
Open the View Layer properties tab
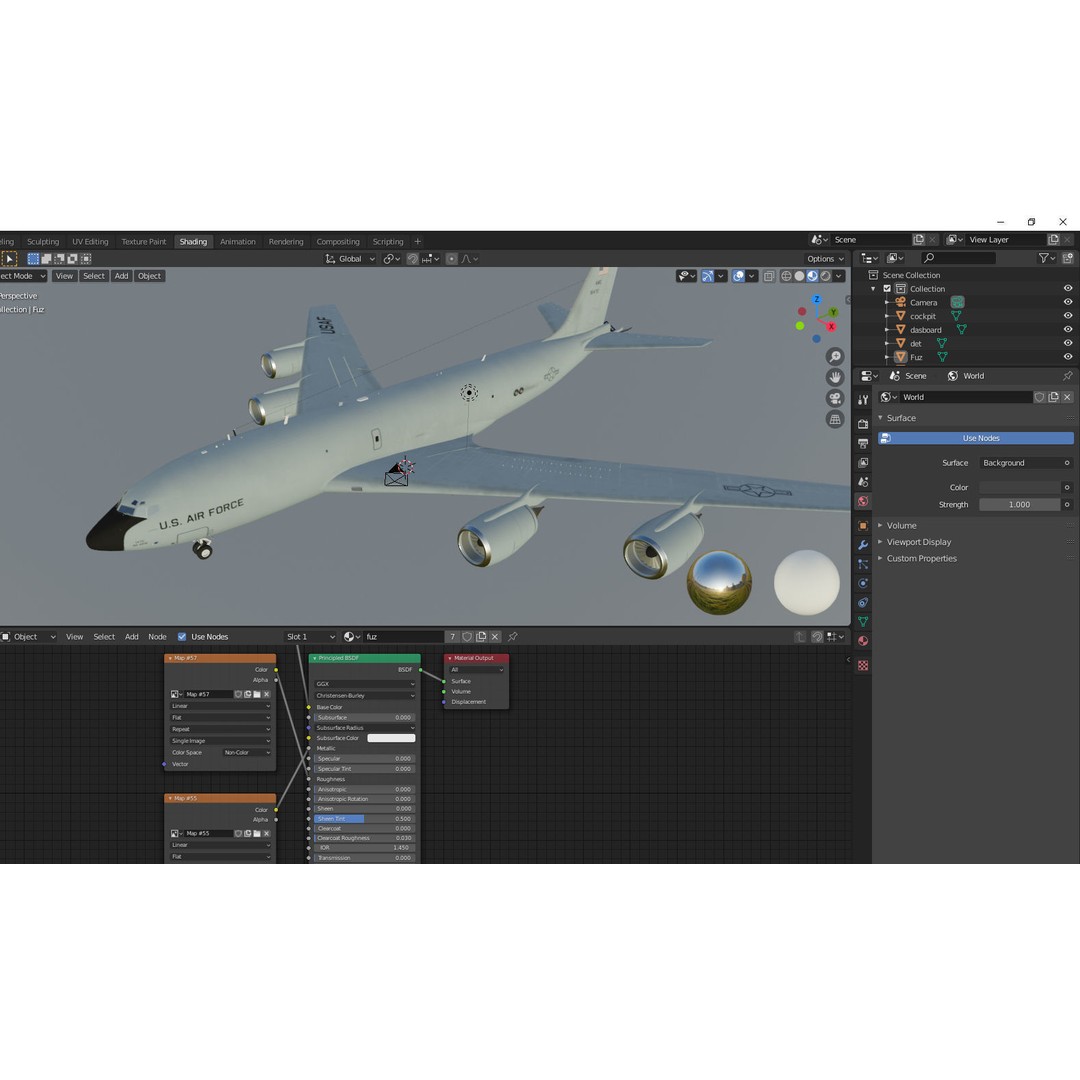(x=862, y=462)
